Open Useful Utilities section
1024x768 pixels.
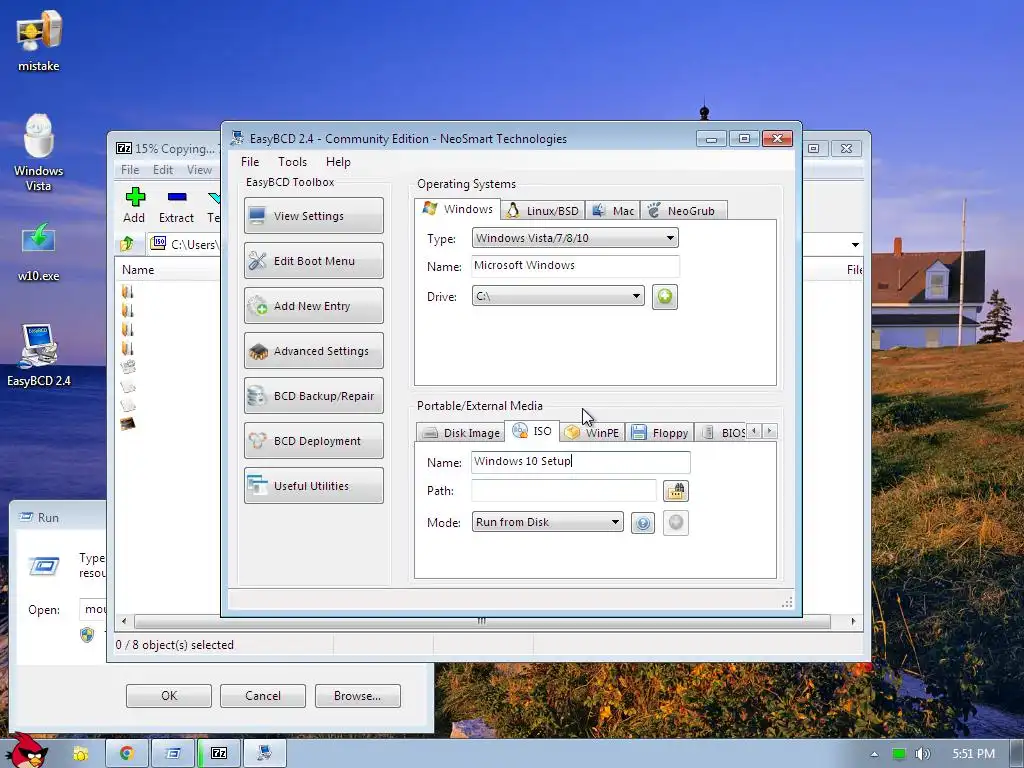(313, 486)
